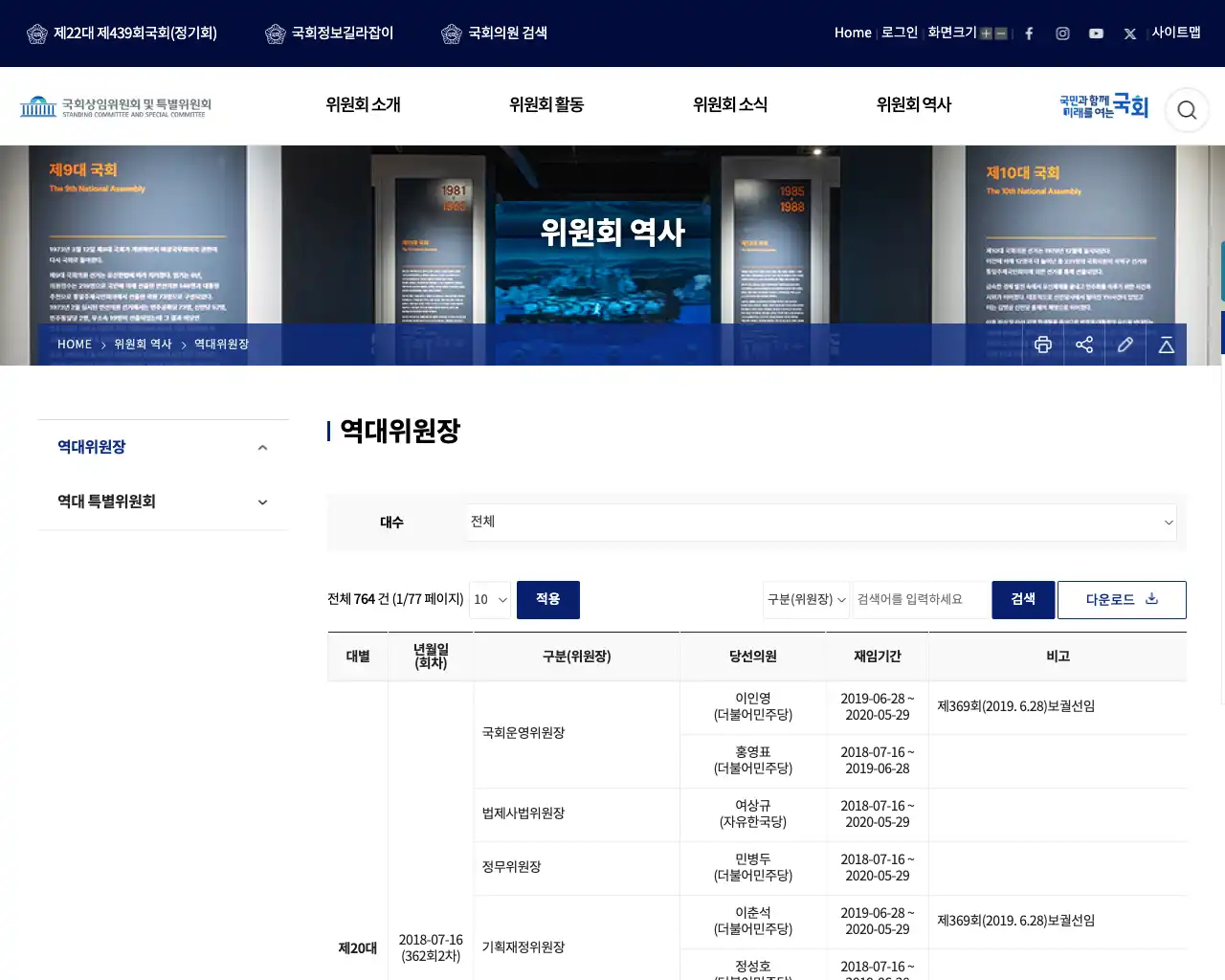Screen dimensions: 1225x980
Task: Jump to top with the triangle icon
Action: click(1167, 345)
